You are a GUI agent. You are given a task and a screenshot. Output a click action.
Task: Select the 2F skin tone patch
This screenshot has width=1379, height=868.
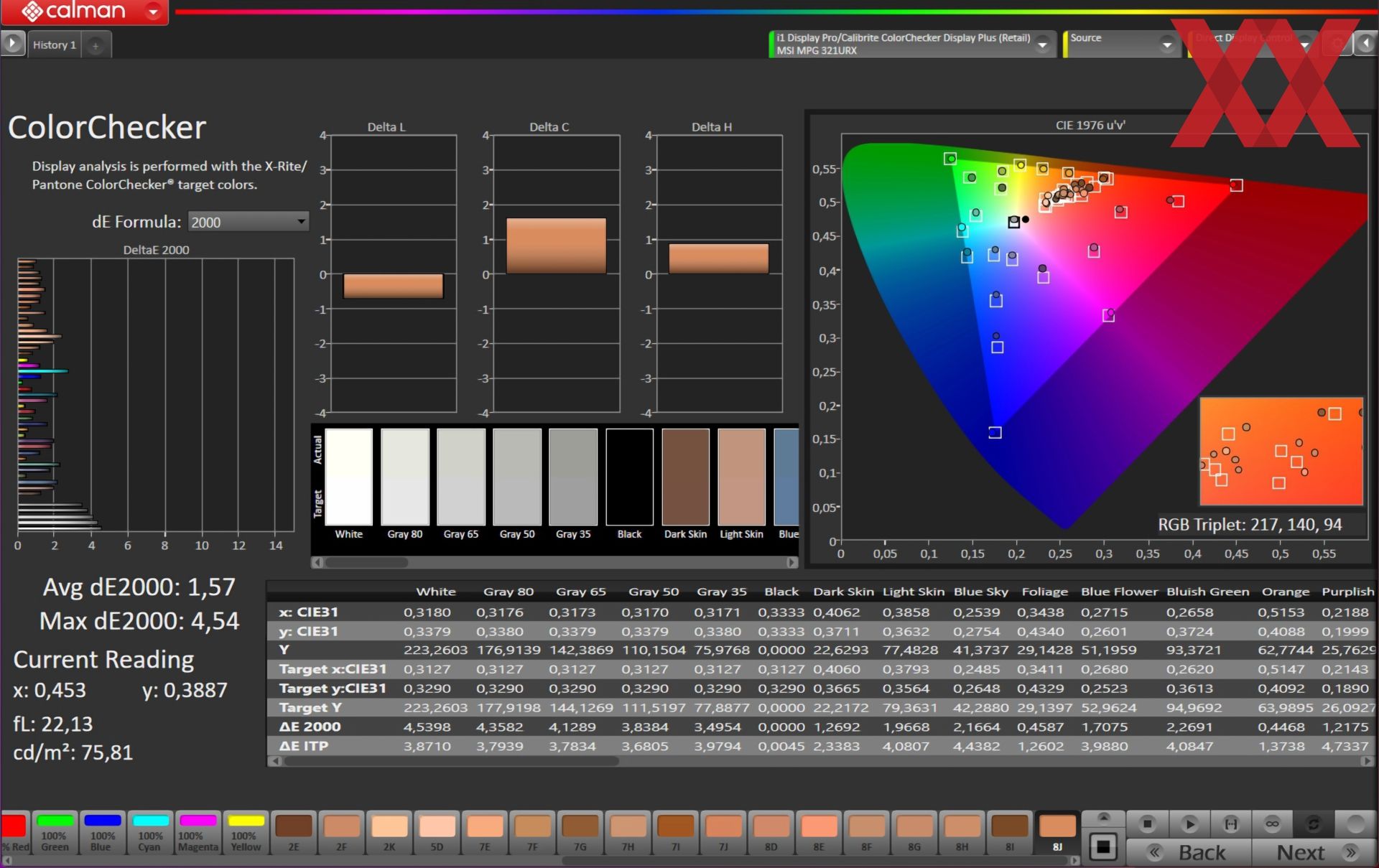[341, 833]
